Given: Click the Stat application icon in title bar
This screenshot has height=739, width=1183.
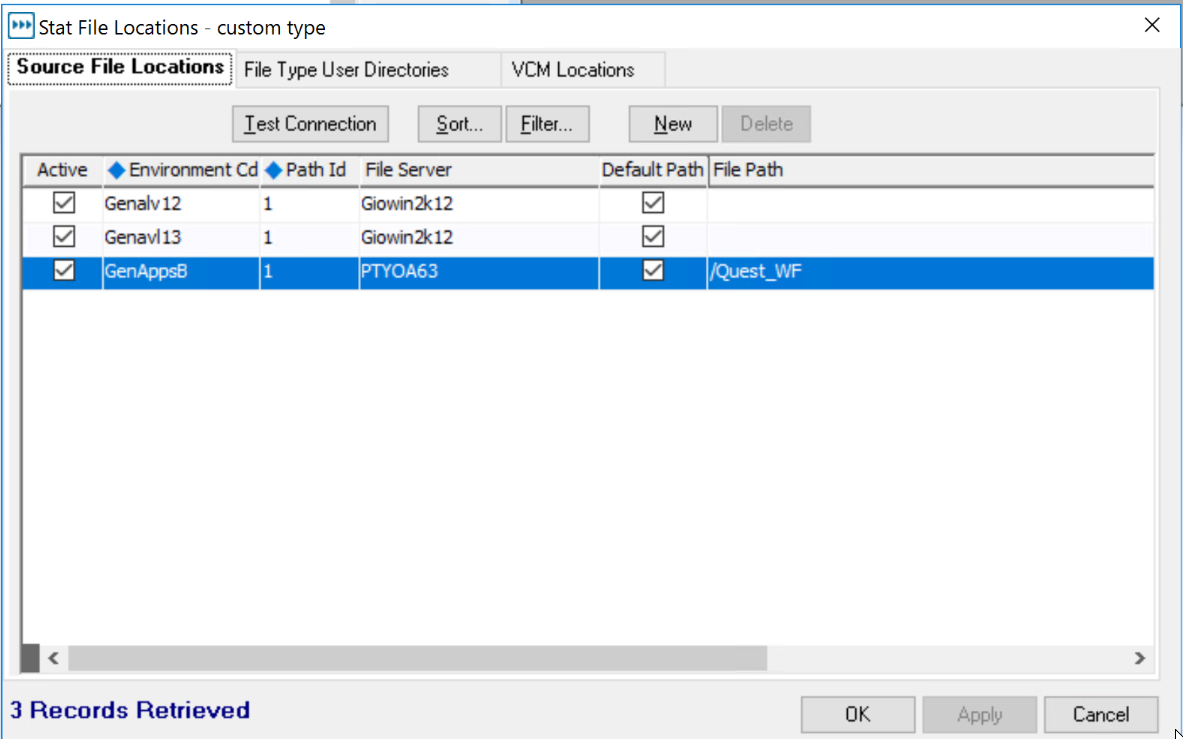Looking at the screenshot, I should [21, 26].
